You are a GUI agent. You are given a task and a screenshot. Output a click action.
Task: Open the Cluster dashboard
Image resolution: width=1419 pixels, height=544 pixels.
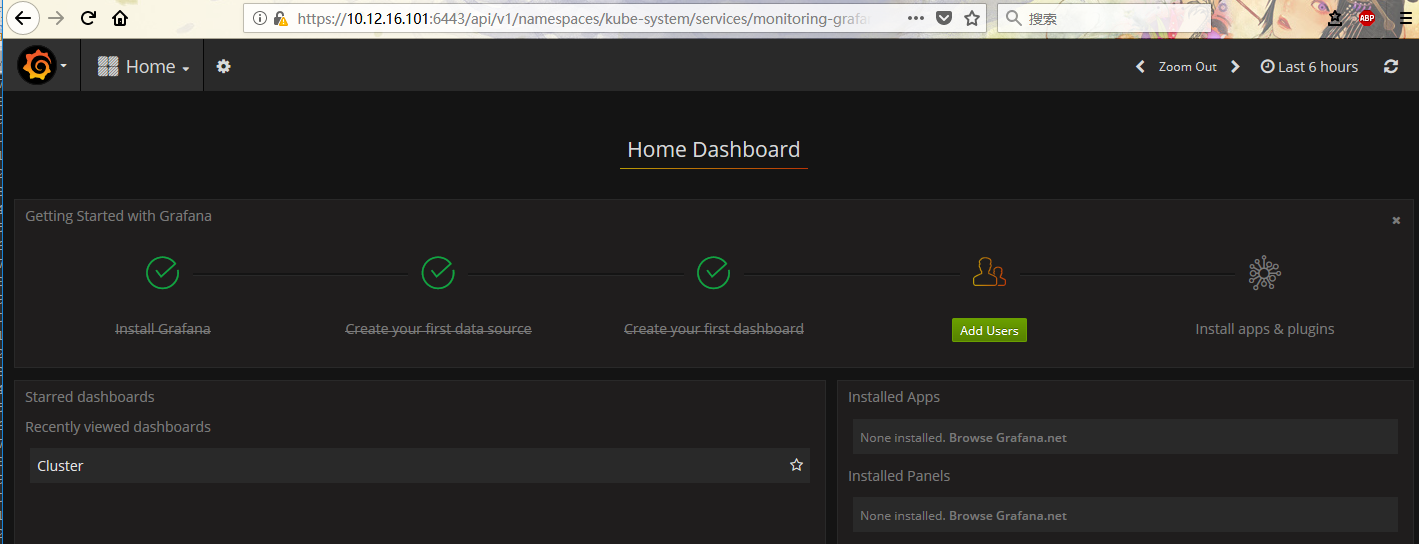coord(419,466)
